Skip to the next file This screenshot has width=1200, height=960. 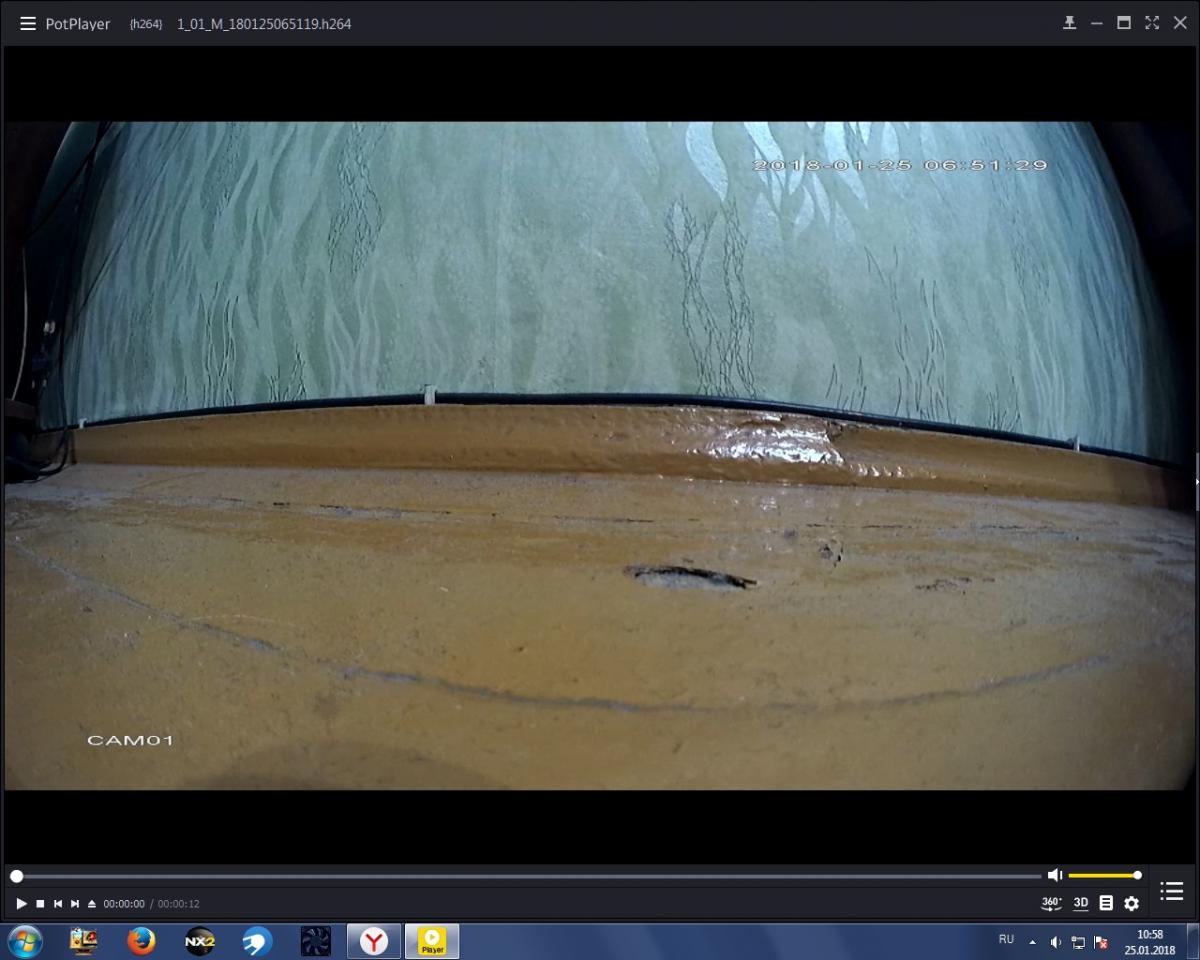pyautogui.click(x=74, y=903)
